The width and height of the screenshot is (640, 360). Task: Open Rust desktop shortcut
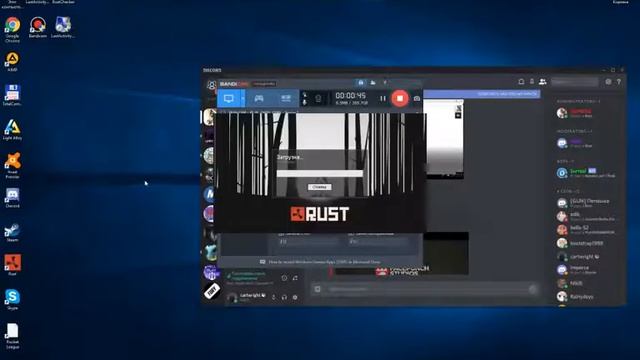click(x=12, y=265)
